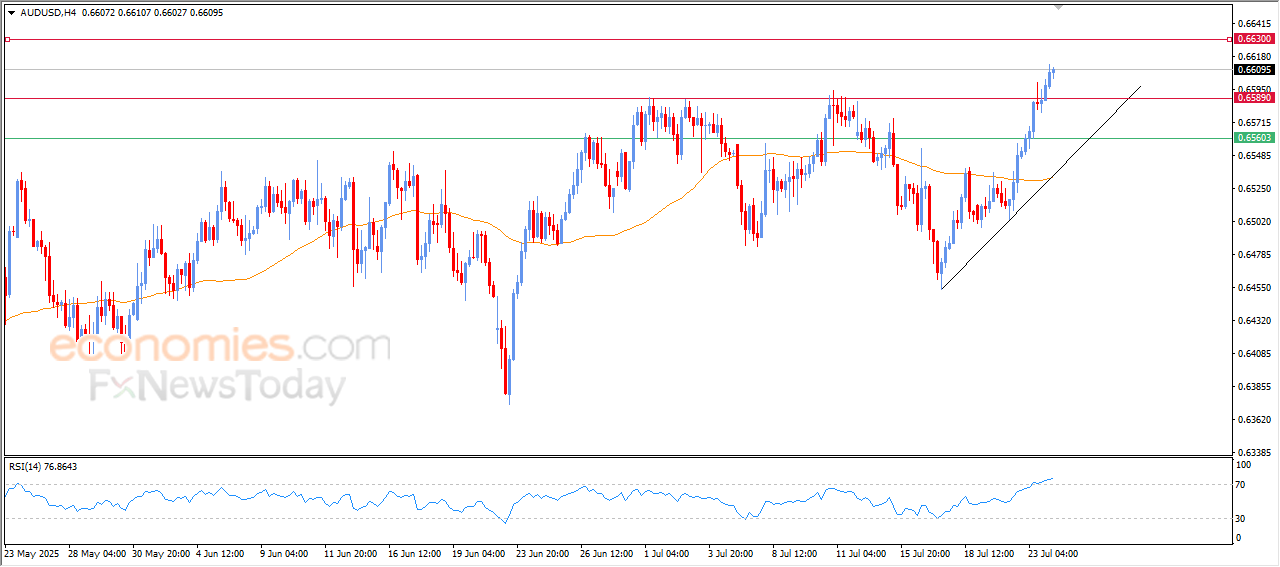Select the green horizontal line at 0.65603
The height and width of the screenshot is (567, 1280).
[617, 138]
